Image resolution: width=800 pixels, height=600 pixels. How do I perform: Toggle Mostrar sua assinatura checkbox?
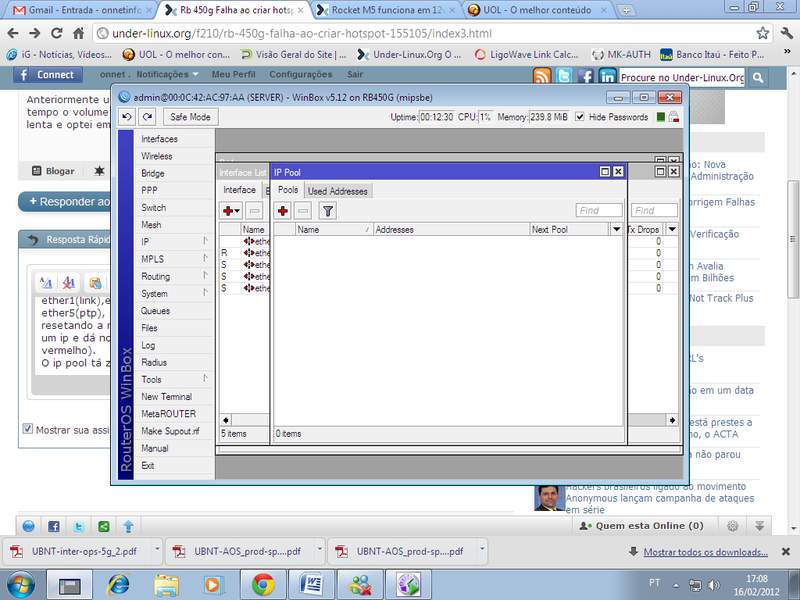point(28,429)
